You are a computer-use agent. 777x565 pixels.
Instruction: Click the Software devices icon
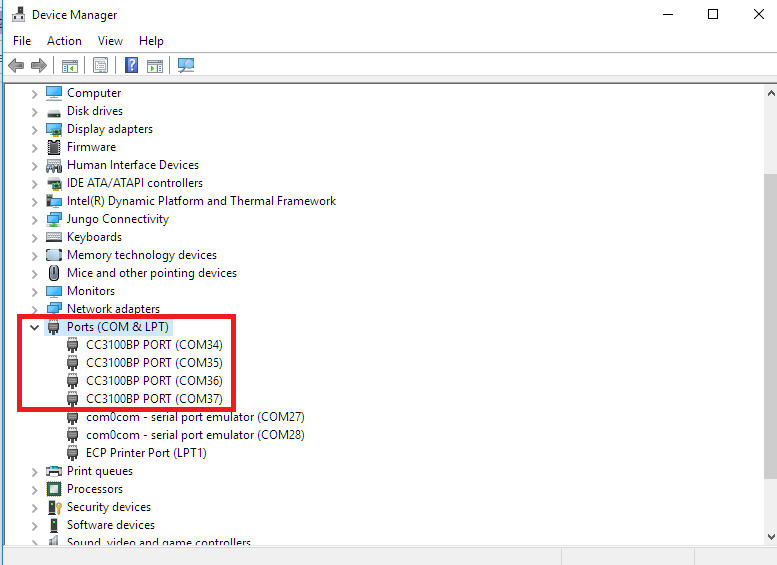(54, 525)
